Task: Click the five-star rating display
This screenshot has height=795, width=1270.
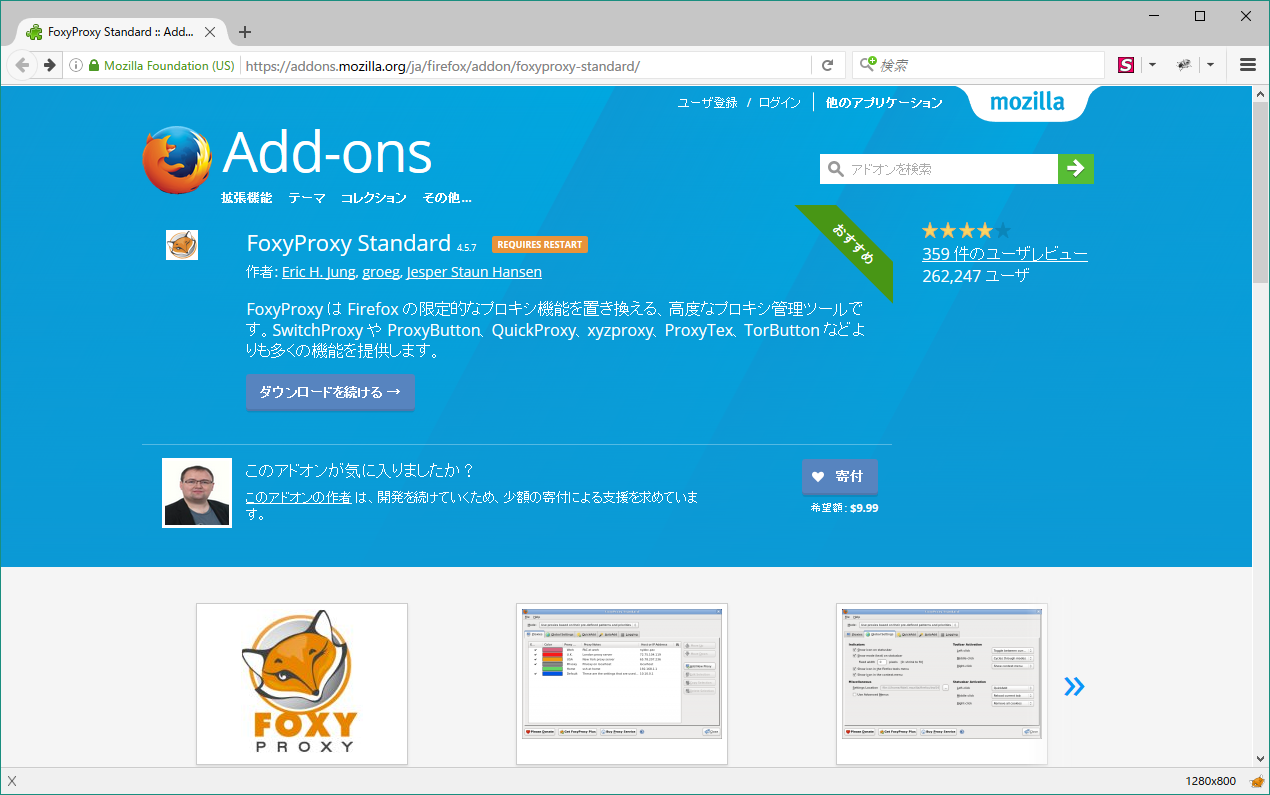Action: point(966,230)
